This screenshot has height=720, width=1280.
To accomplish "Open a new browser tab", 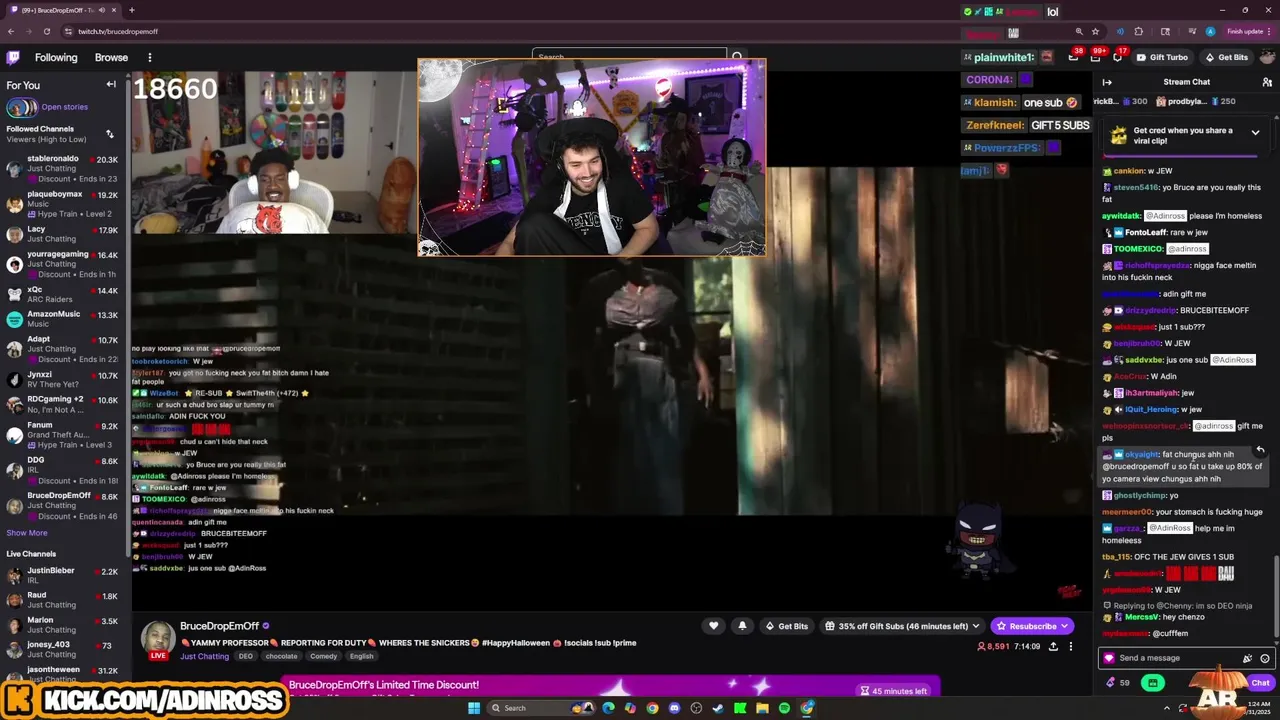I will click(x=131, y=10).
